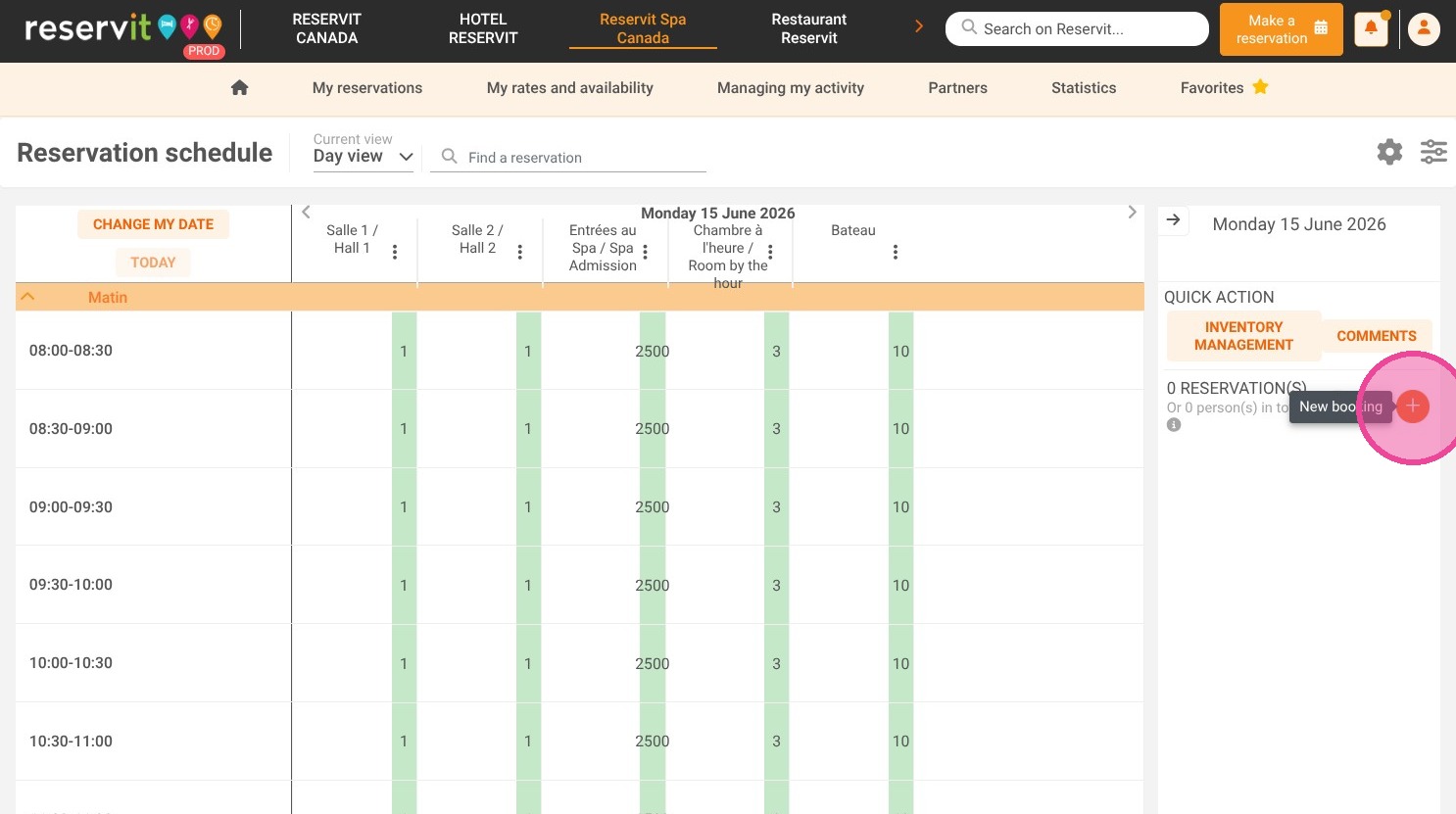
Task: Open Partners menu
Action: pyautogui.click(x=957, y=88)
